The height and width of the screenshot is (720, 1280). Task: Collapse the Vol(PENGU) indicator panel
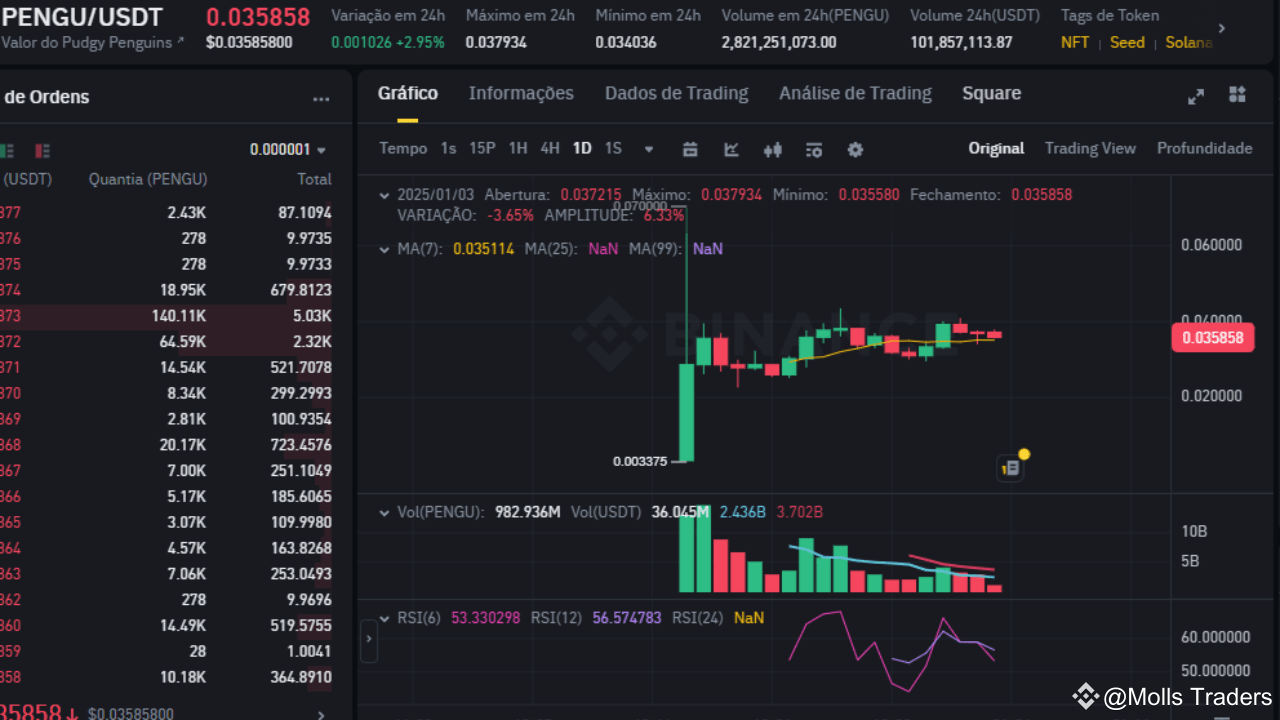(384, 512)
